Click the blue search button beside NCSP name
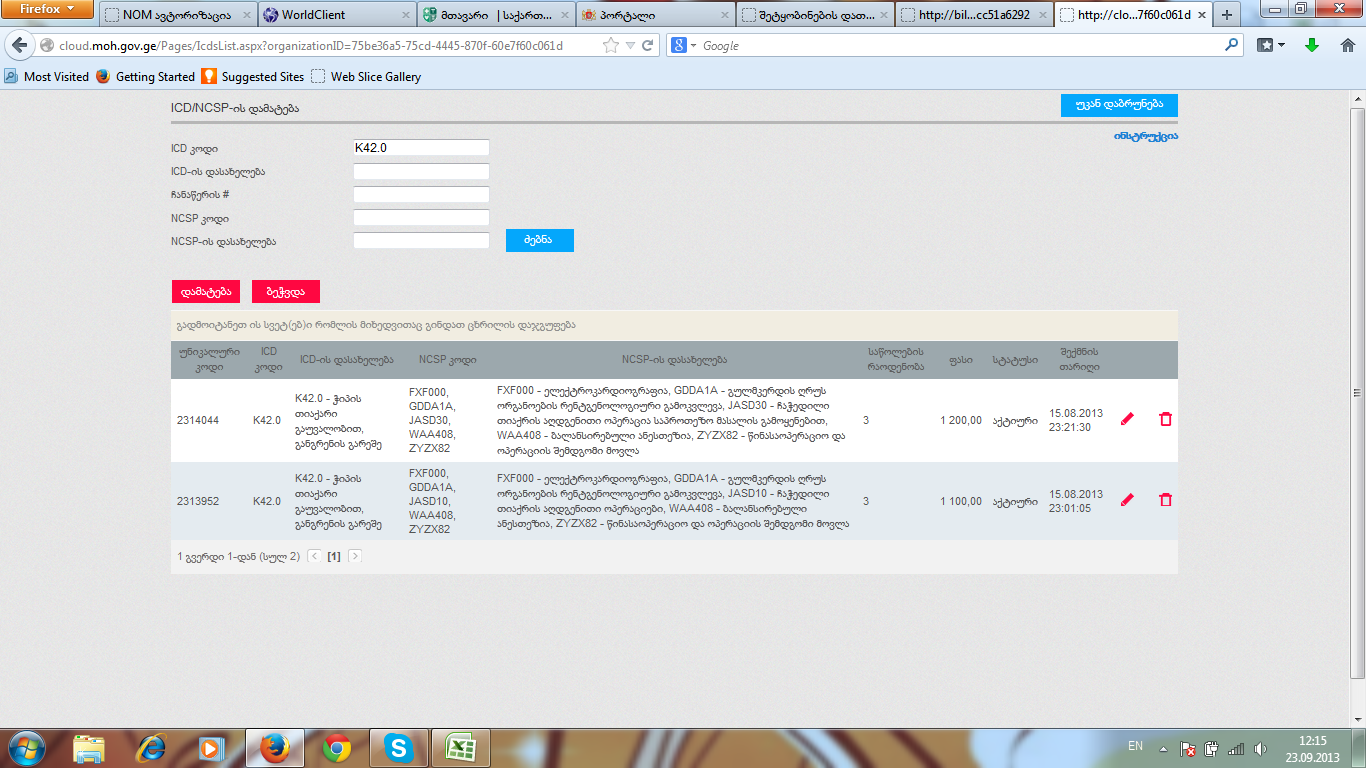The image size is (1366, 768). [x=539, y=241]
